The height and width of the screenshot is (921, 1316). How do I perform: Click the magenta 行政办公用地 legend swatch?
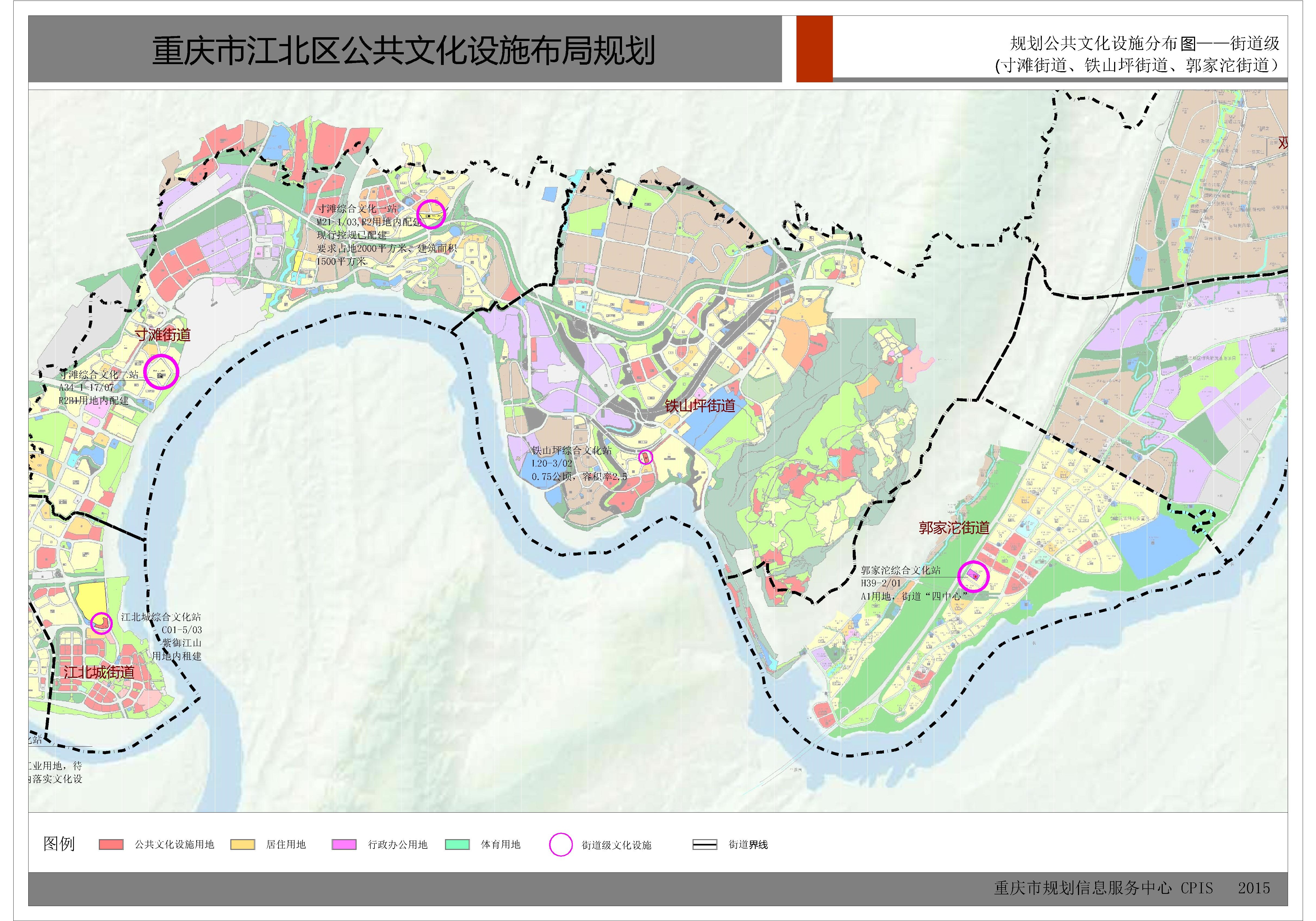coord(344,844)
